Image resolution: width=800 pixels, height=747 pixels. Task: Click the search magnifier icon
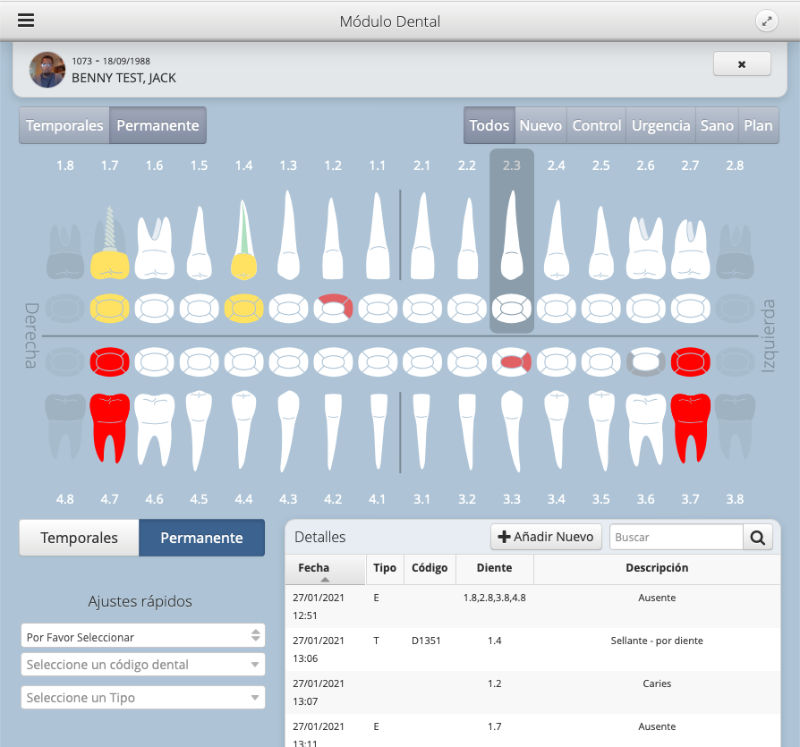(x=758, y=537)
